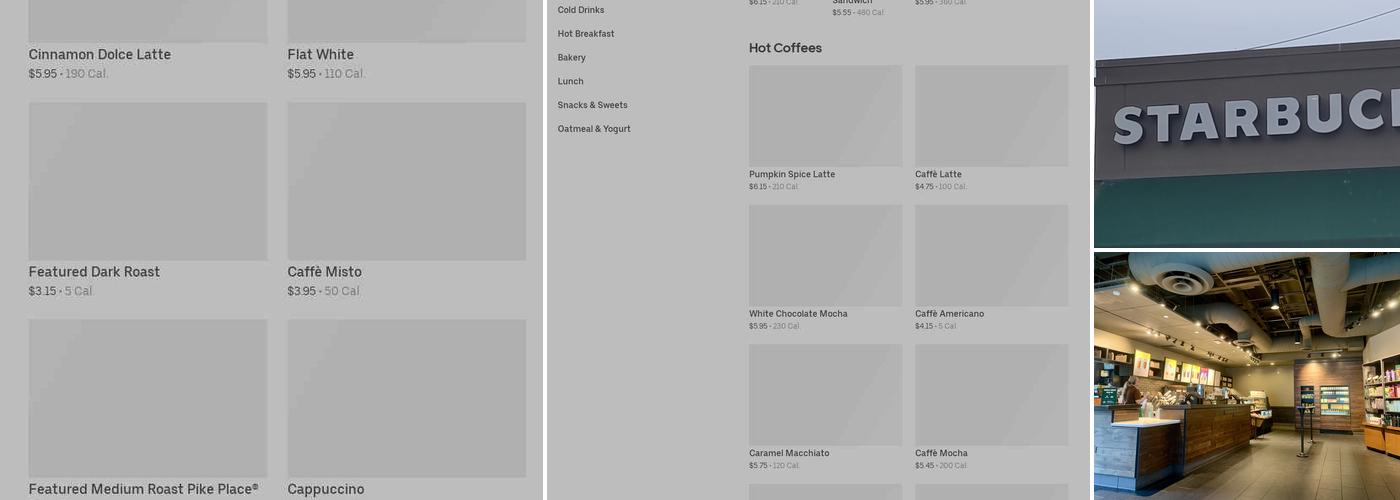
Task: Choose Oatmeal & Yogurt category
Action: click(x=594, y=129)
